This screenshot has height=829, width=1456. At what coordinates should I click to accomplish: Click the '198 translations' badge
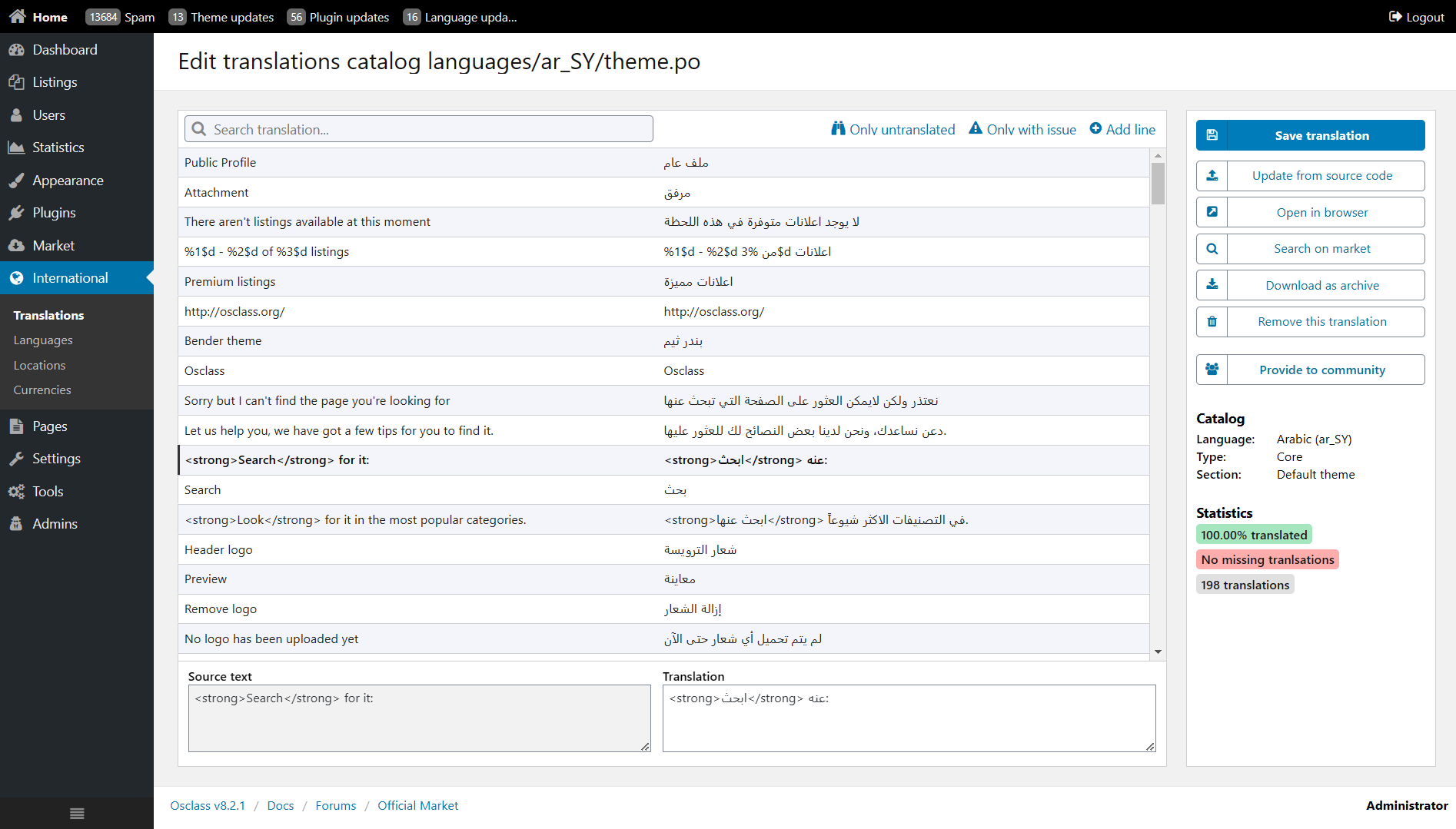1245,585
